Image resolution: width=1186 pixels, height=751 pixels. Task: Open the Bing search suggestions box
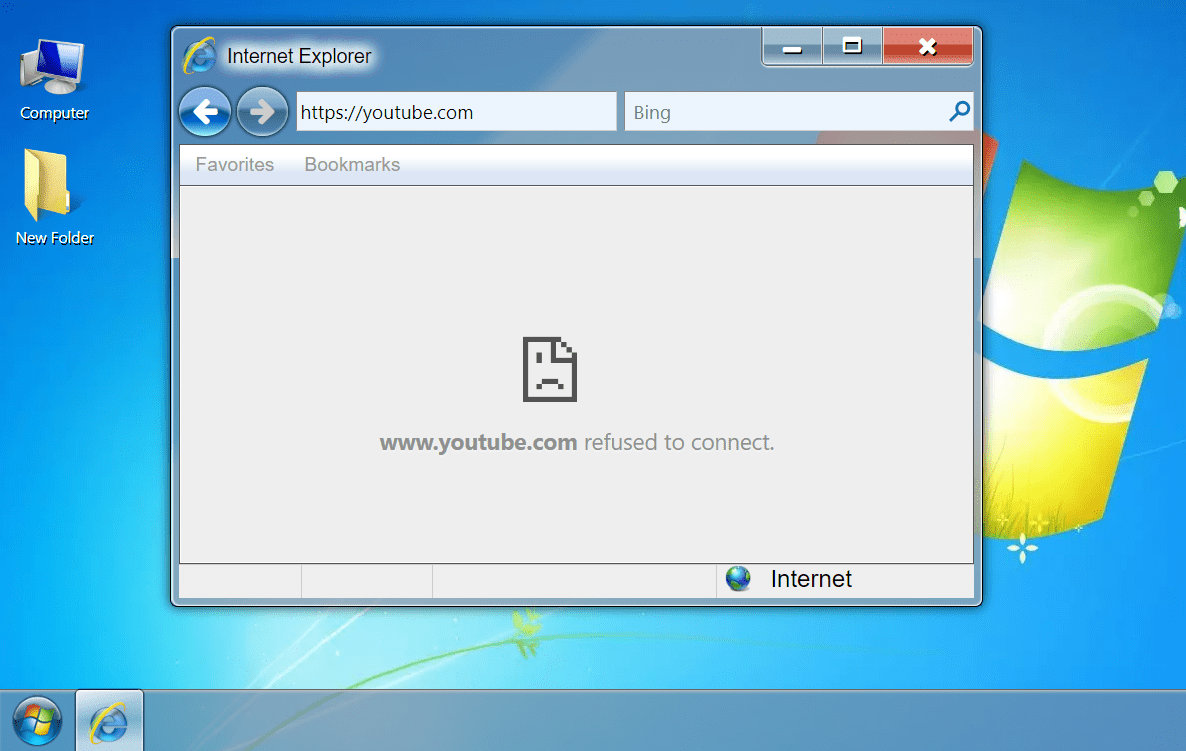point(790,112)
